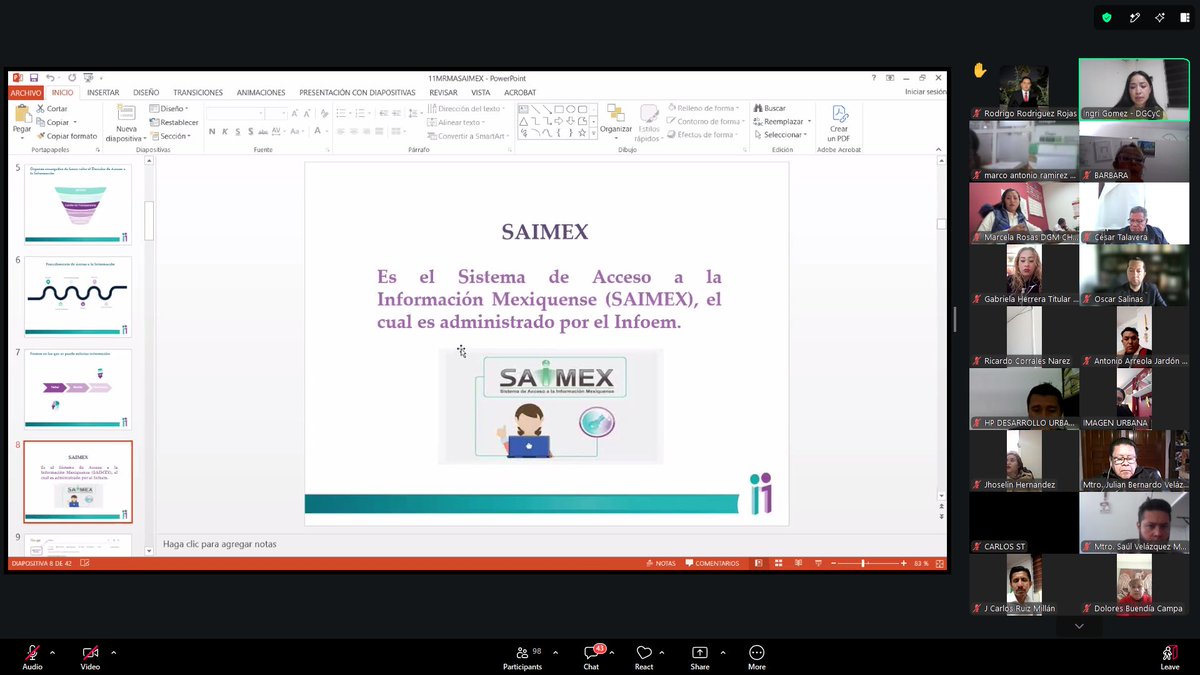Screen dimensions: 1200x675
Task: Open the Reemplazar dropdown arrow
Action: [809, 121]
